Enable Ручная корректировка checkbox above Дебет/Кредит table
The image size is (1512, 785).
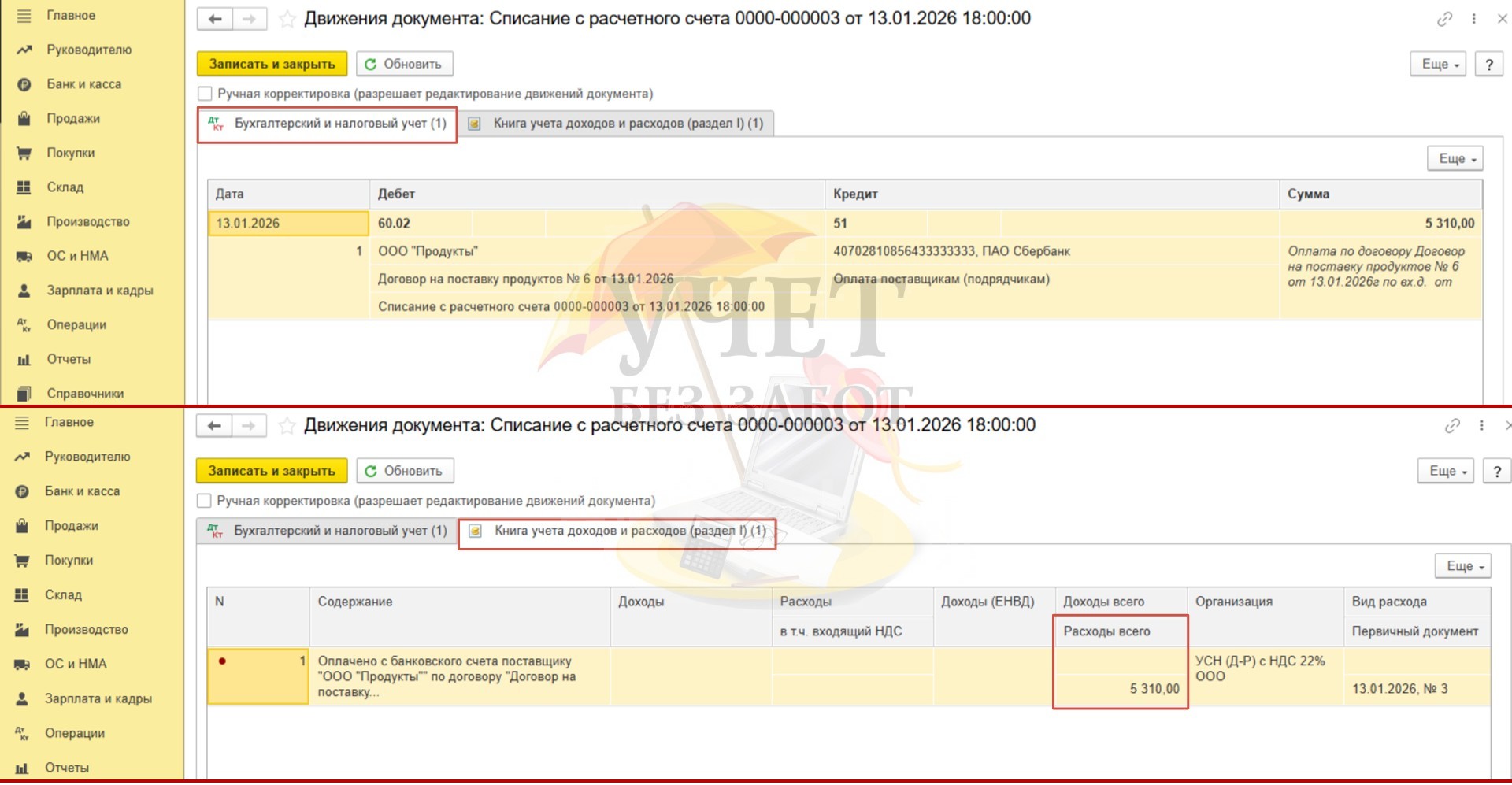(x=206, y=94)
